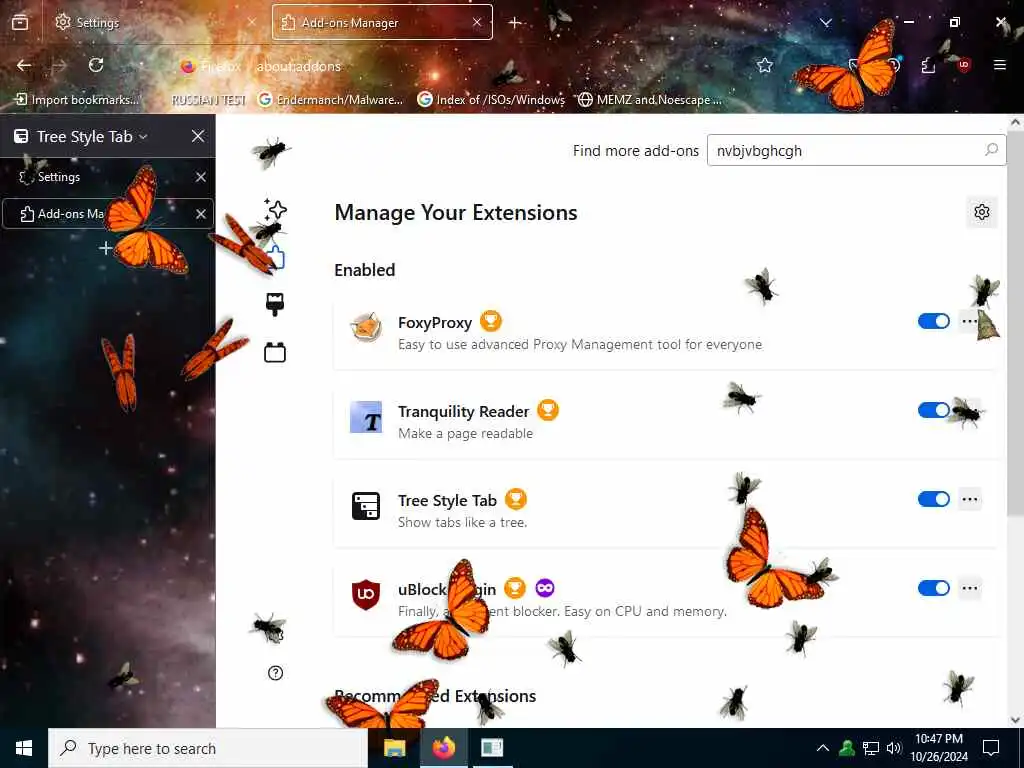1024x768 pixels.
Task: Open a new tab with plus button
Action: (x=515, y=23)
